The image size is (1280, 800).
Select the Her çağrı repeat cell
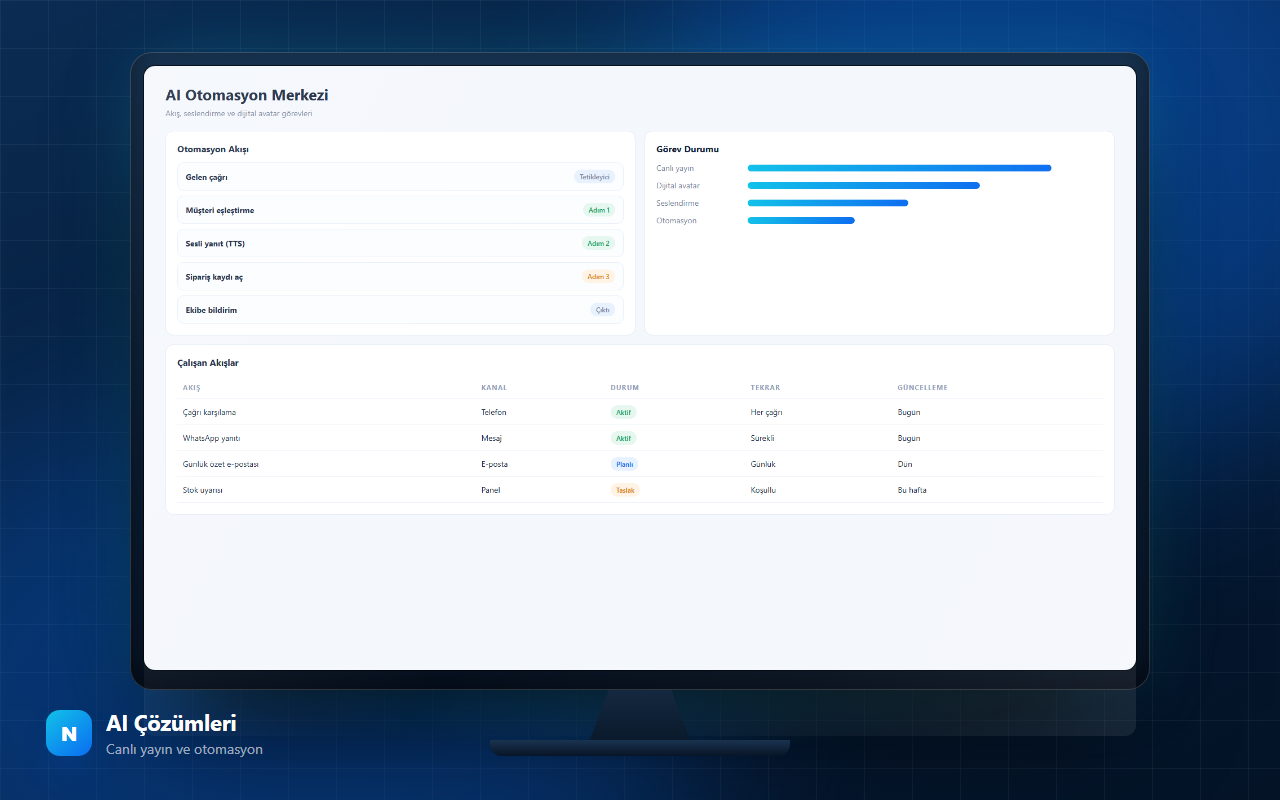pyautogui.click(x=766, y=412)
